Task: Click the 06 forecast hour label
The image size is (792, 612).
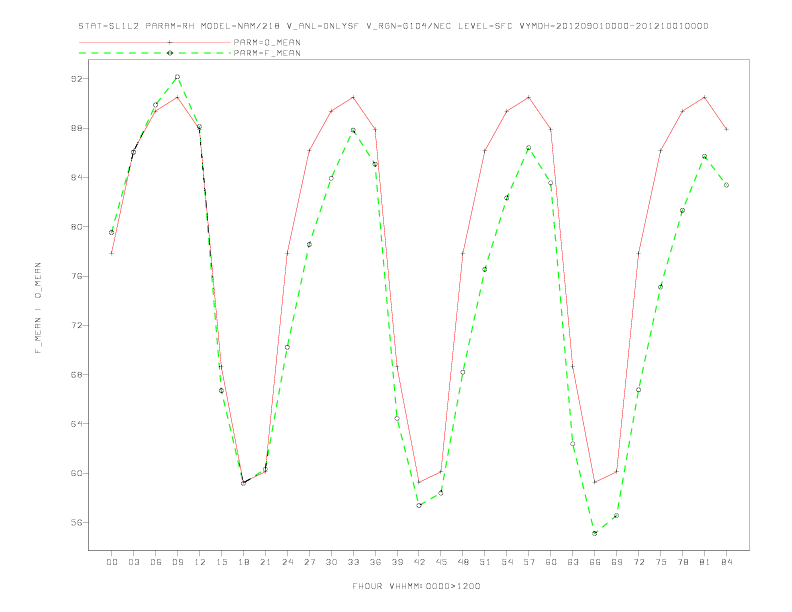Action: click(156, 562)
